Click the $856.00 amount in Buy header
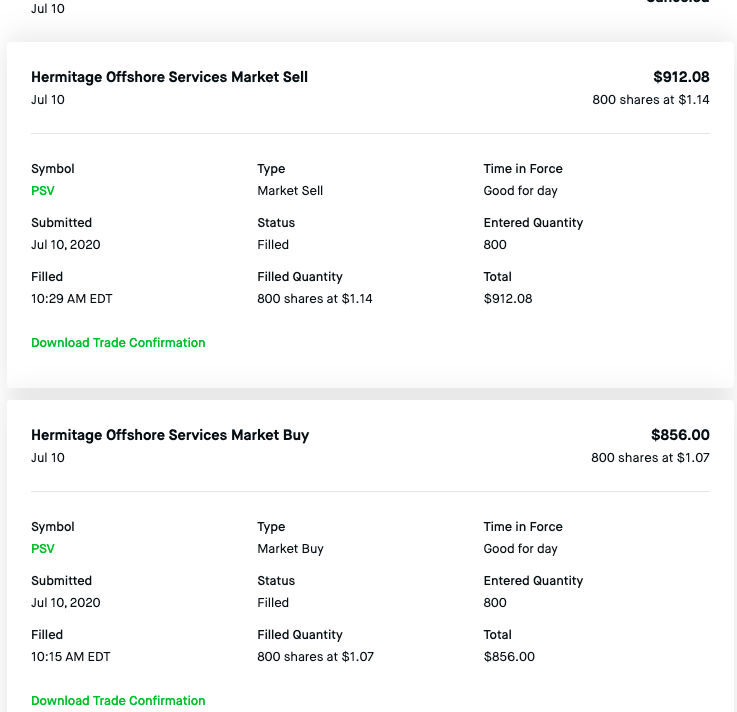 [680, 435]
